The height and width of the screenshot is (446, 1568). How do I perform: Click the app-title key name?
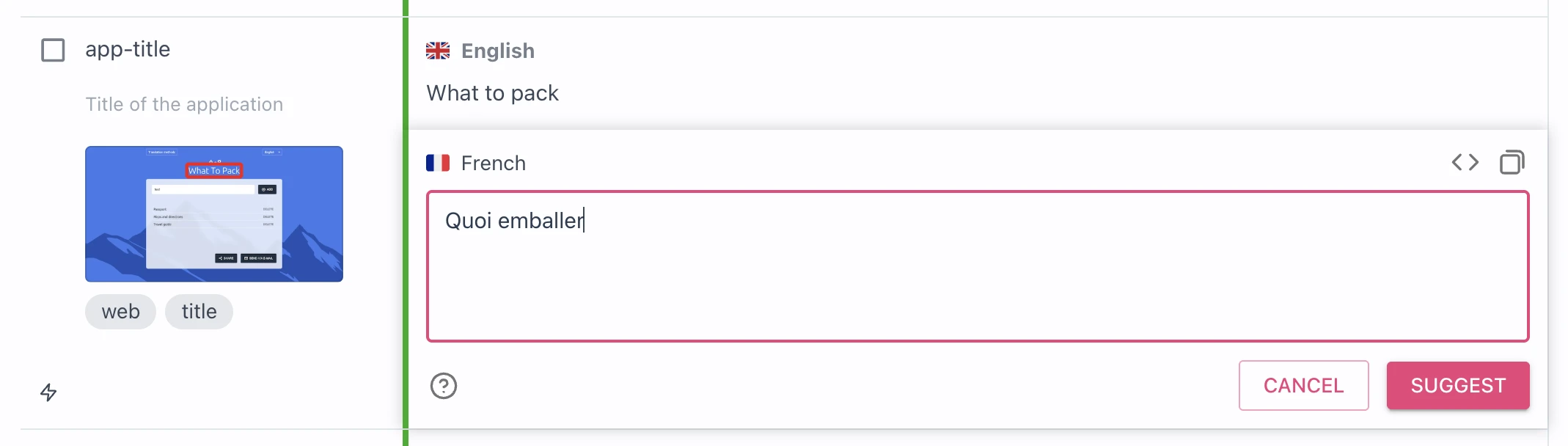[128, 49]
